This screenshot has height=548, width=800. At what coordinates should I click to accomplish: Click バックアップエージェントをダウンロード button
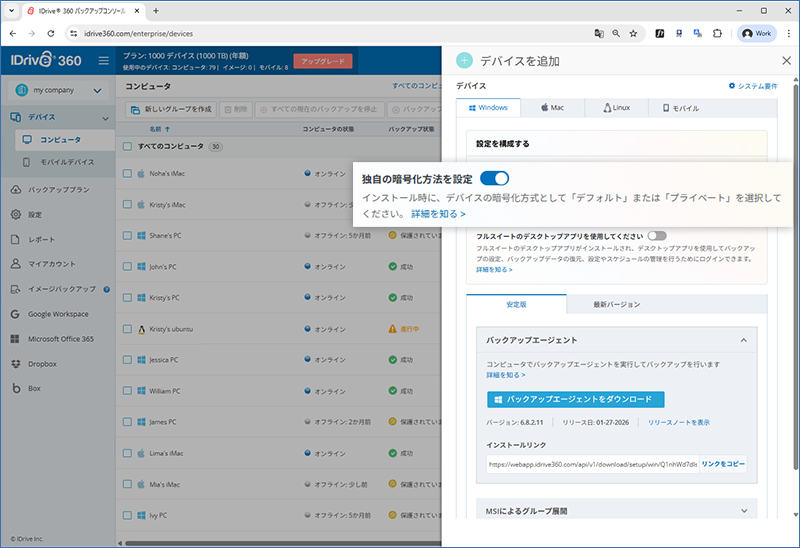tap(575, 399)
